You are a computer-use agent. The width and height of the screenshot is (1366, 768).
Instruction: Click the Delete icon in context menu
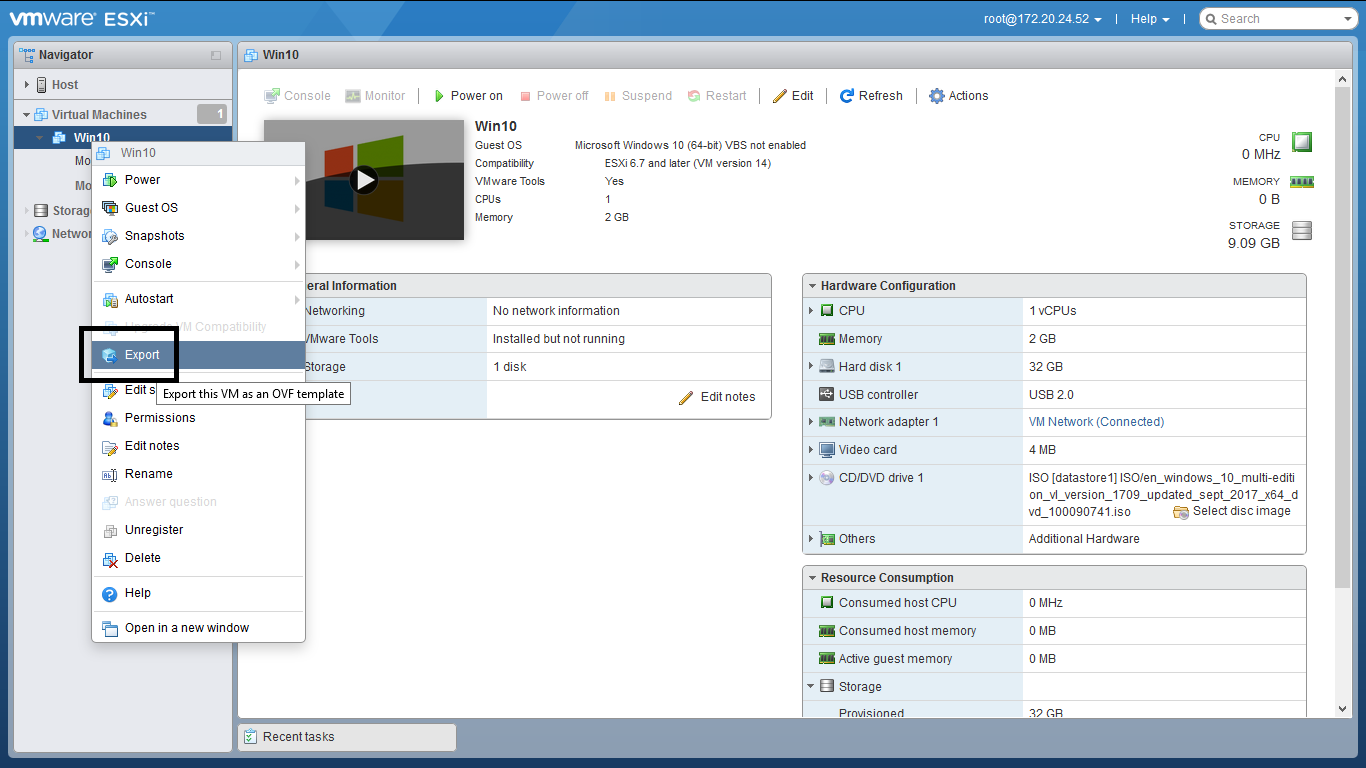click(x=110, y=559)
